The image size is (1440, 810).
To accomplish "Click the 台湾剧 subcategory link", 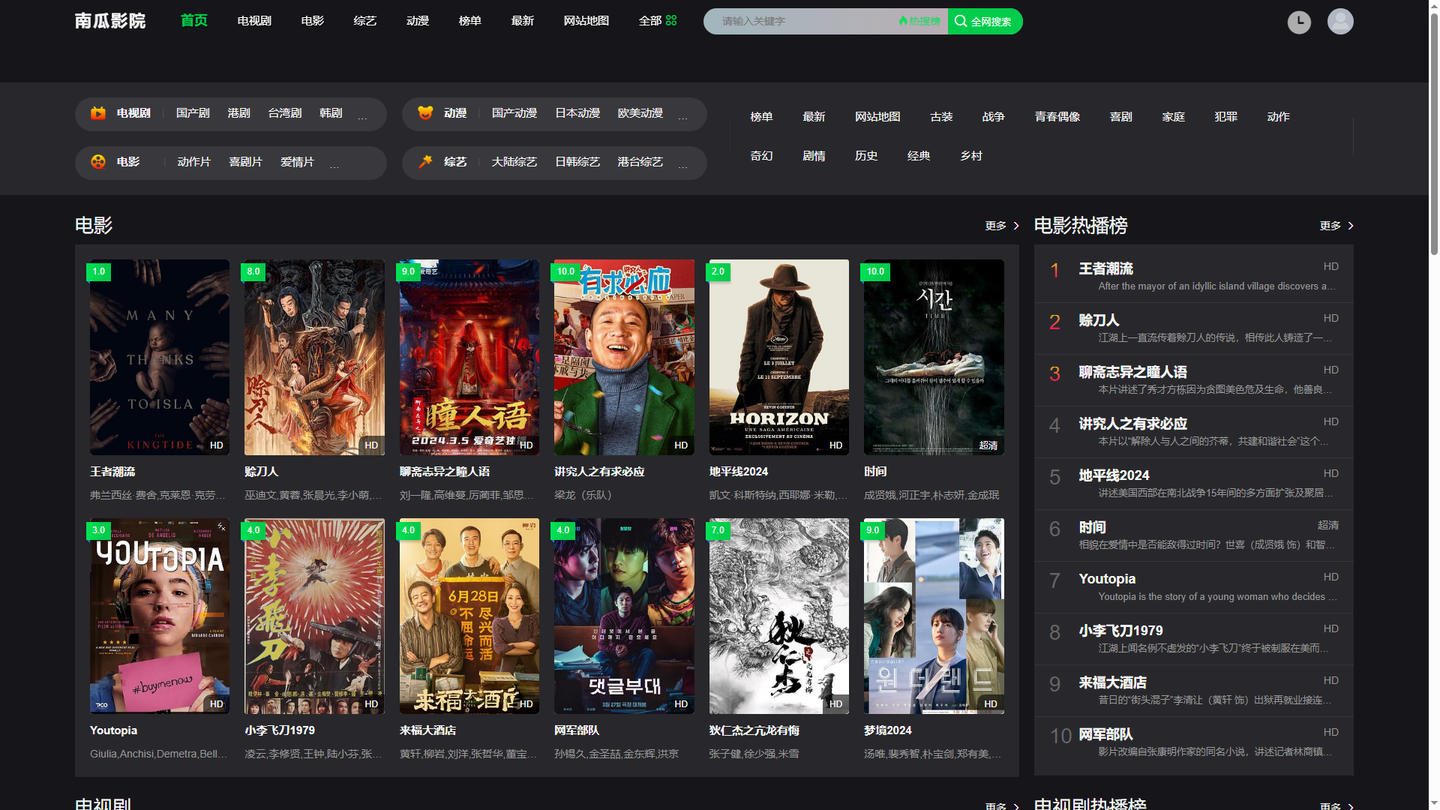I will pos(285,113).
